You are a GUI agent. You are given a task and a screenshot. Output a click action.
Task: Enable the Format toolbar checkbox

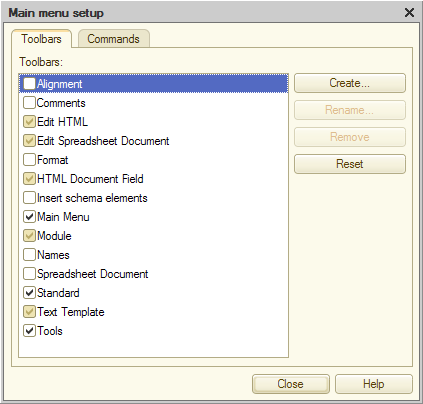tap(29, 160)
